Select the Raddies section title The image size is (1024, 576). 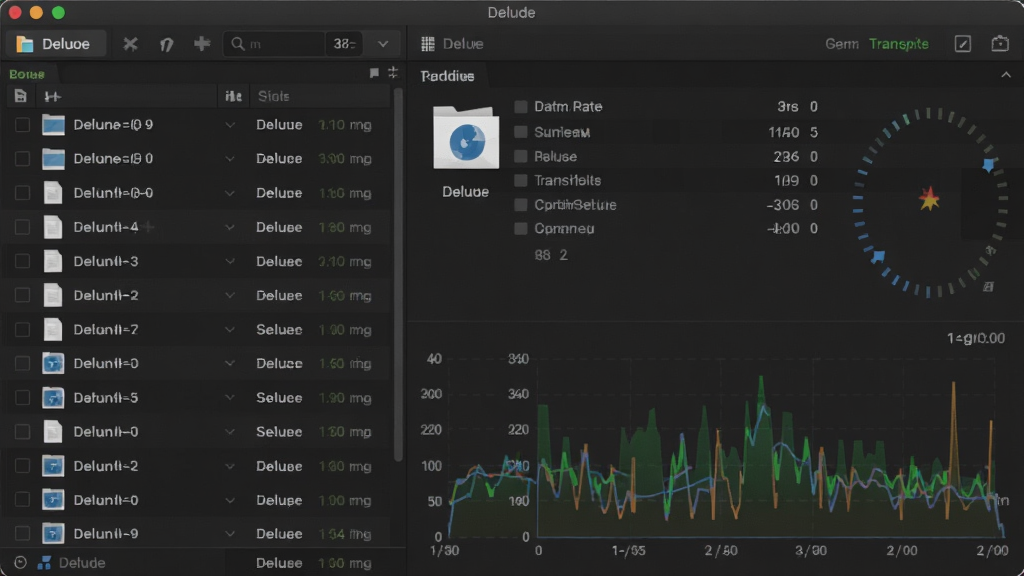coord(447,76)
